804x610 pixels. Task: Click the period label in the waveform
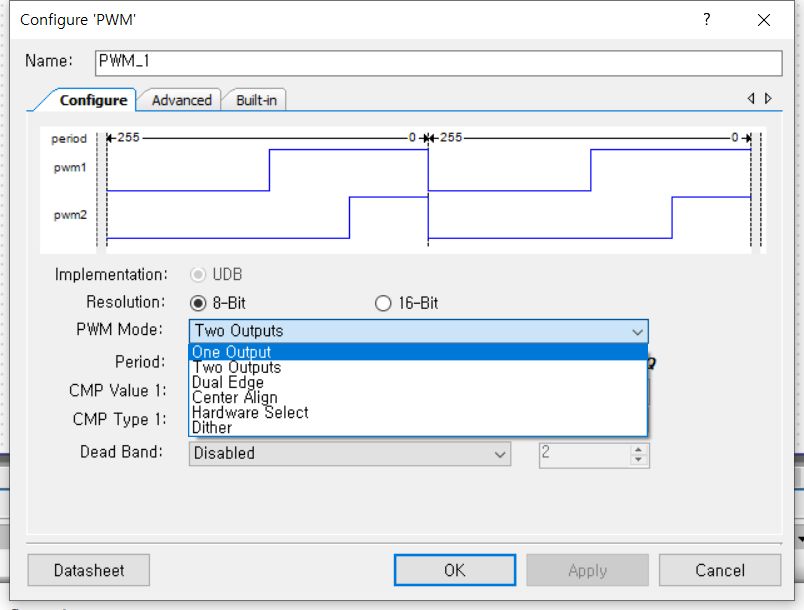pos(69,139)
